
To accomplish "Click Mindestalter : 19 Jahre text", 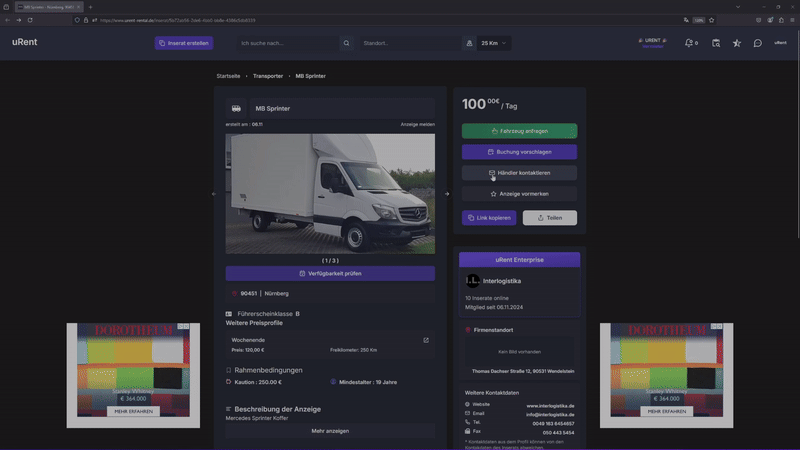I will tap(368, 382).
